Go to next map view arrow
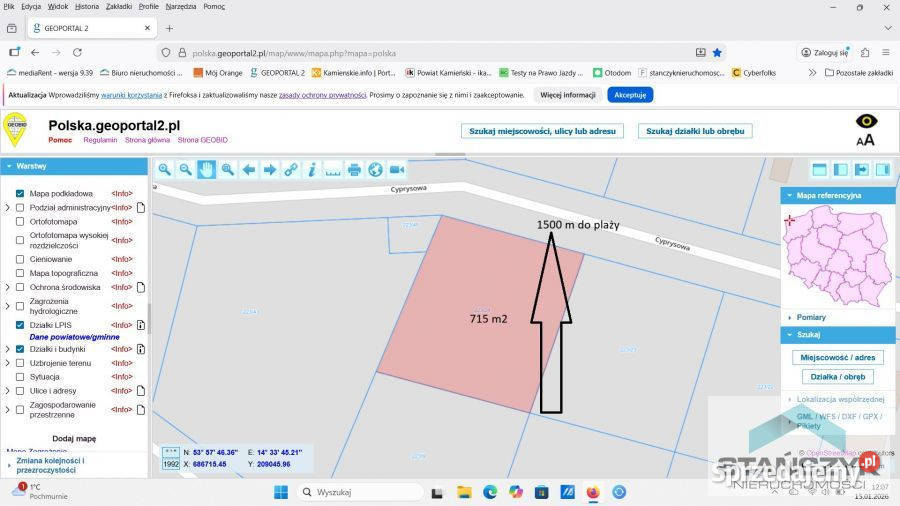 [270, 169]
